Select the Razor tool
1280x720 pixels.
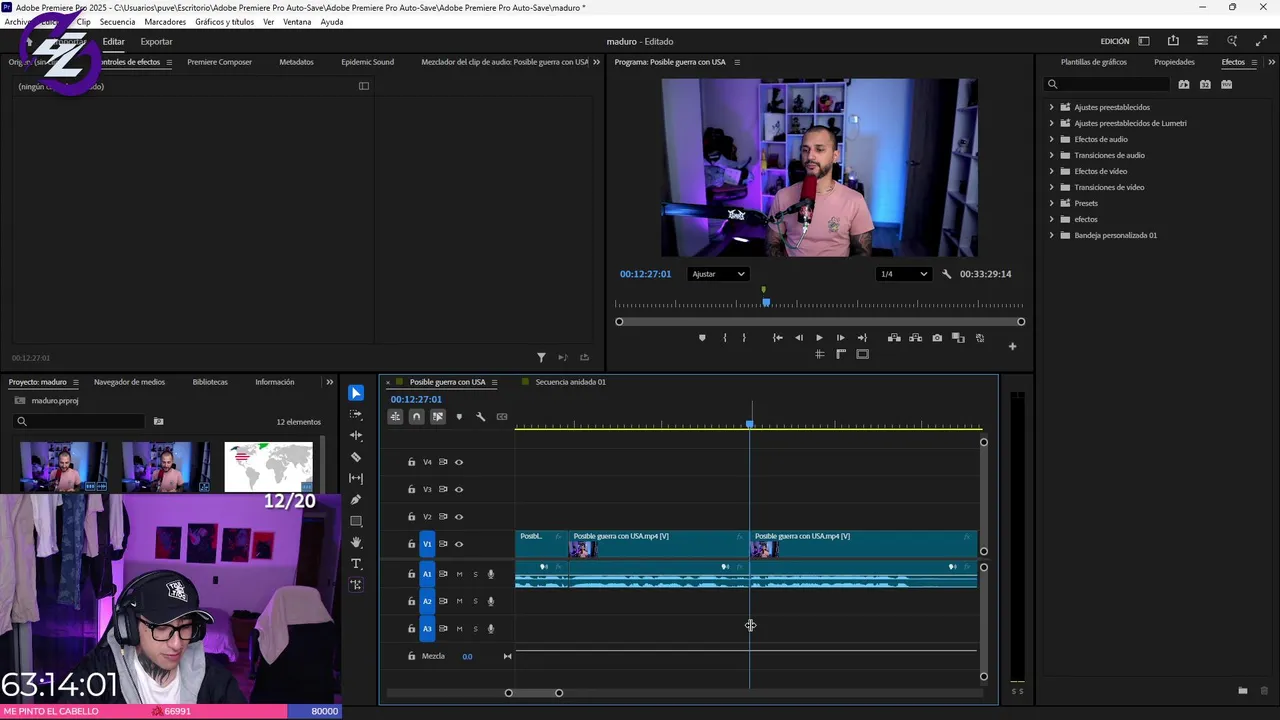(x=356, y=457)
